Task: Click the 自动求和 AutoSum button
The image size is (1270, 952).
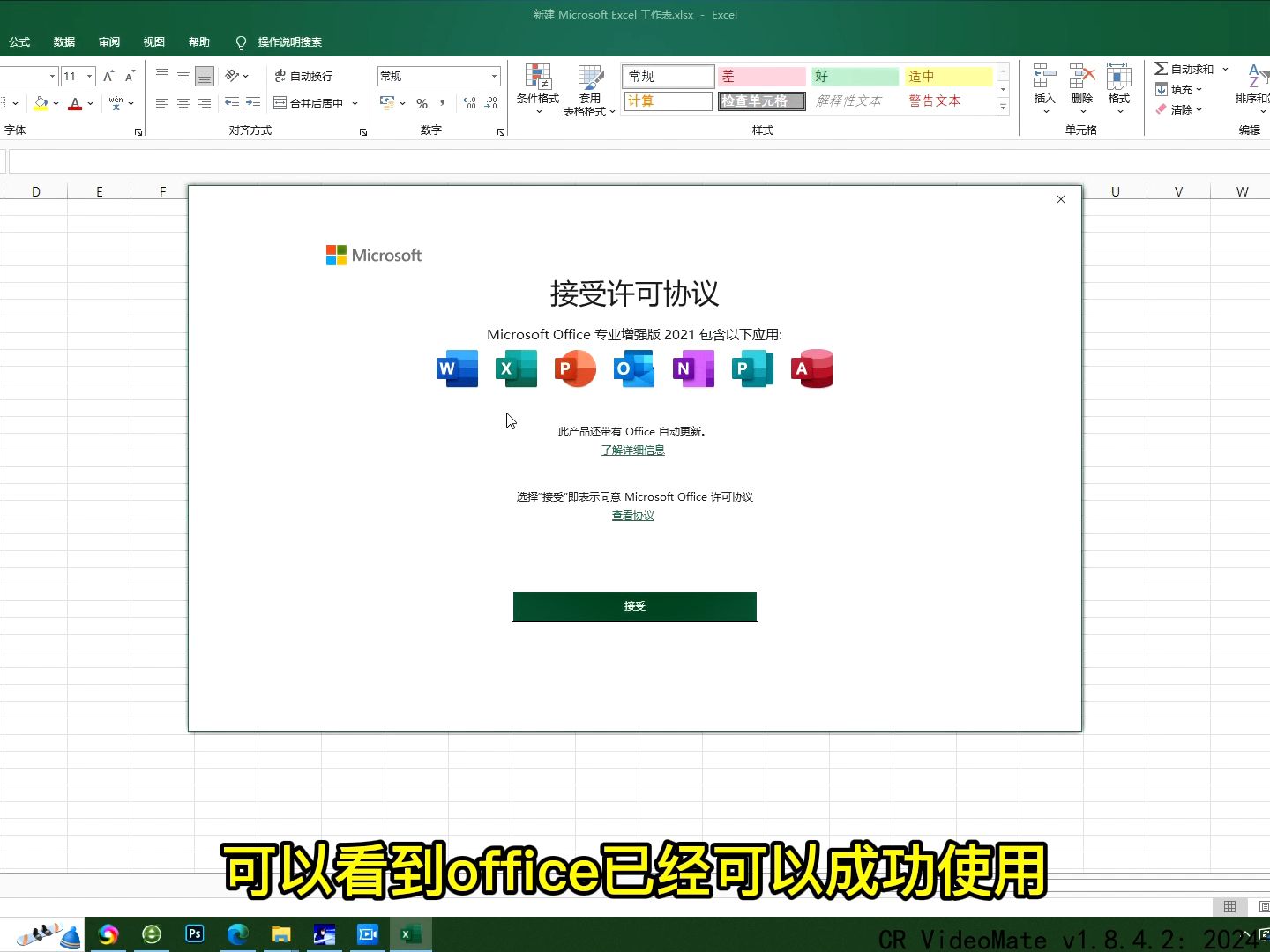Action: pyautogui.click(x=1184, y=69)
